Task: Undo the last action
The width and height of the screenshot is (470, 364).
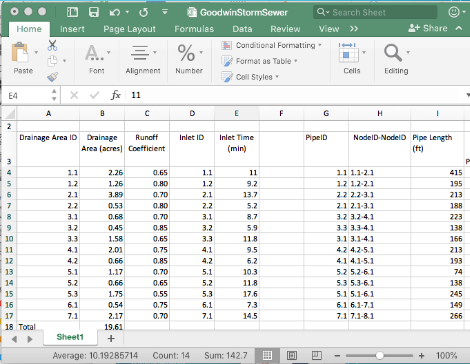Action: coord(115,13)
